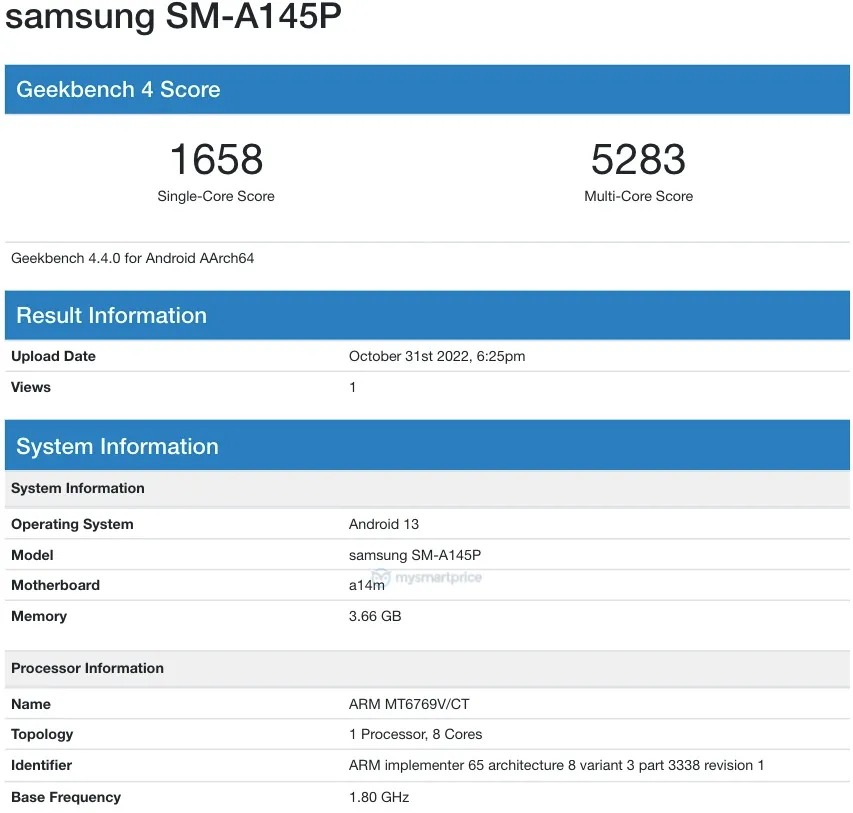Click the 1658 Single-Core score
Screen dimensions: 853x813
pos(215,158)
